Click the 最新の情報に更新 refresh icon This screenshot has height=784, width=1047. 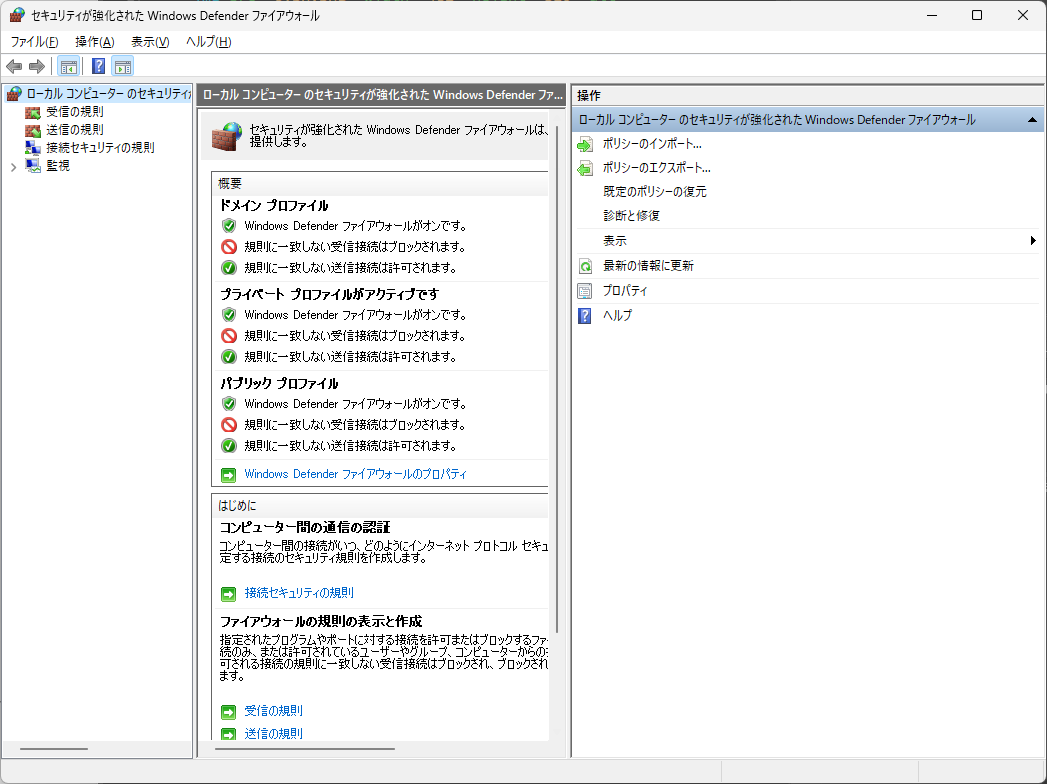pos(585,266)
